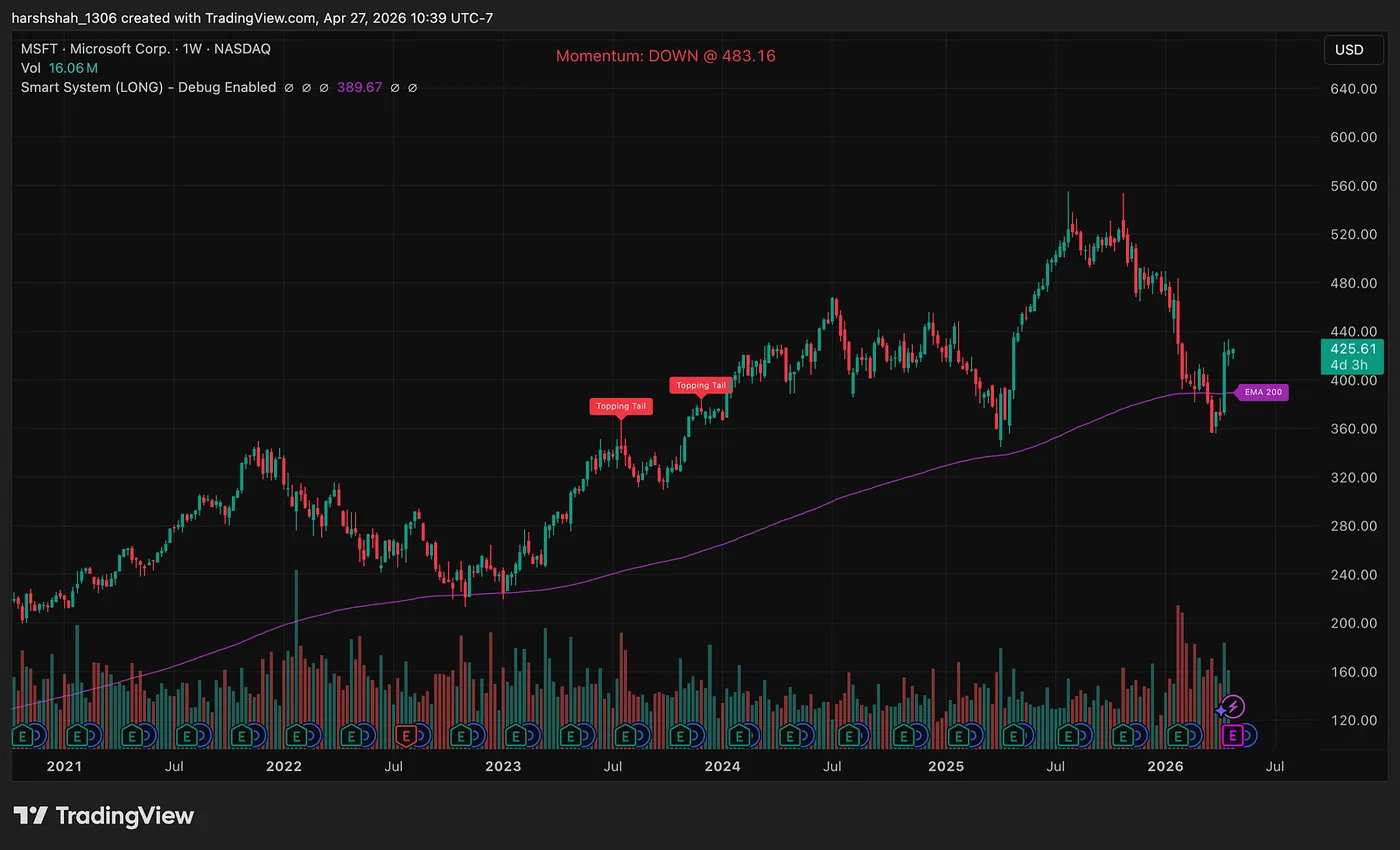Click the 200.00 price axis label

click(1354, 623)
